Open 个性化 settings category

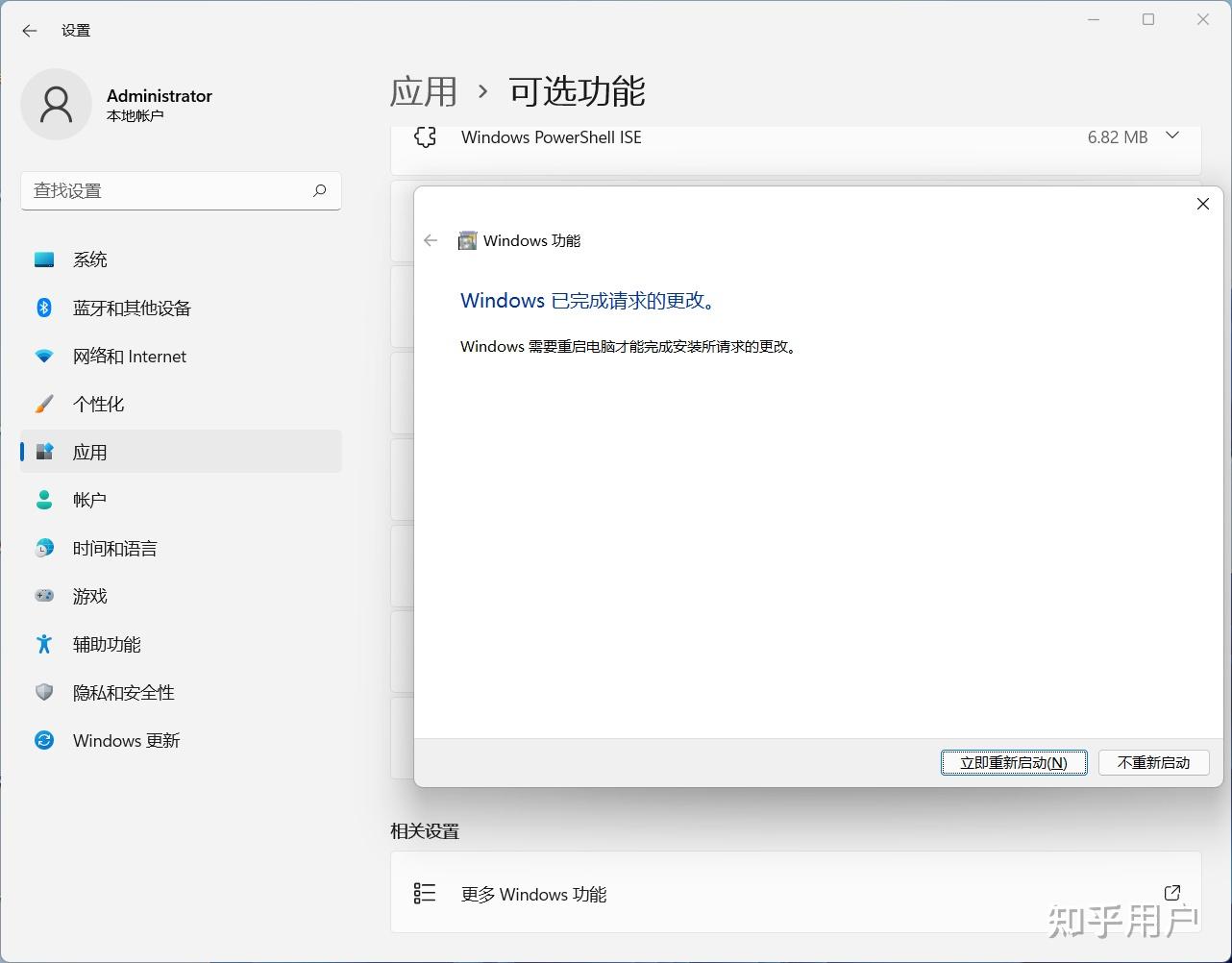181,404
